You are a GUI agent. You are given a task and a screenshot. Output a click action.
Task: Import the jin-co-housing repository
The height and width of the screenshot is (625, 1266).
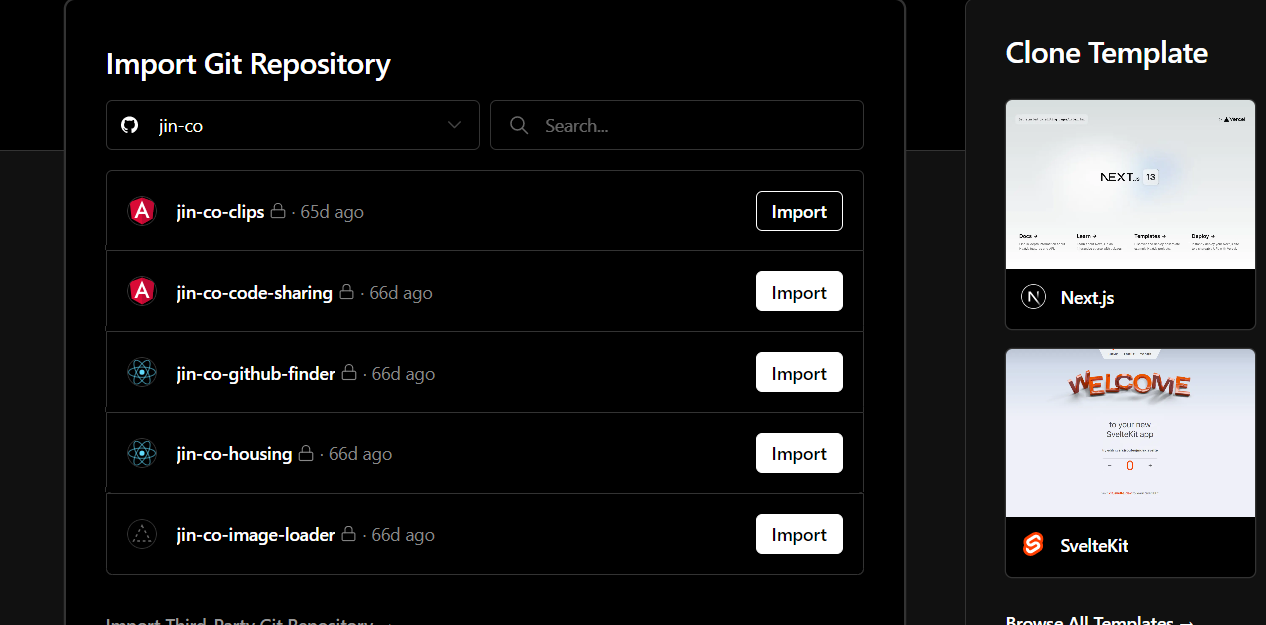click(x=799, y=453)
